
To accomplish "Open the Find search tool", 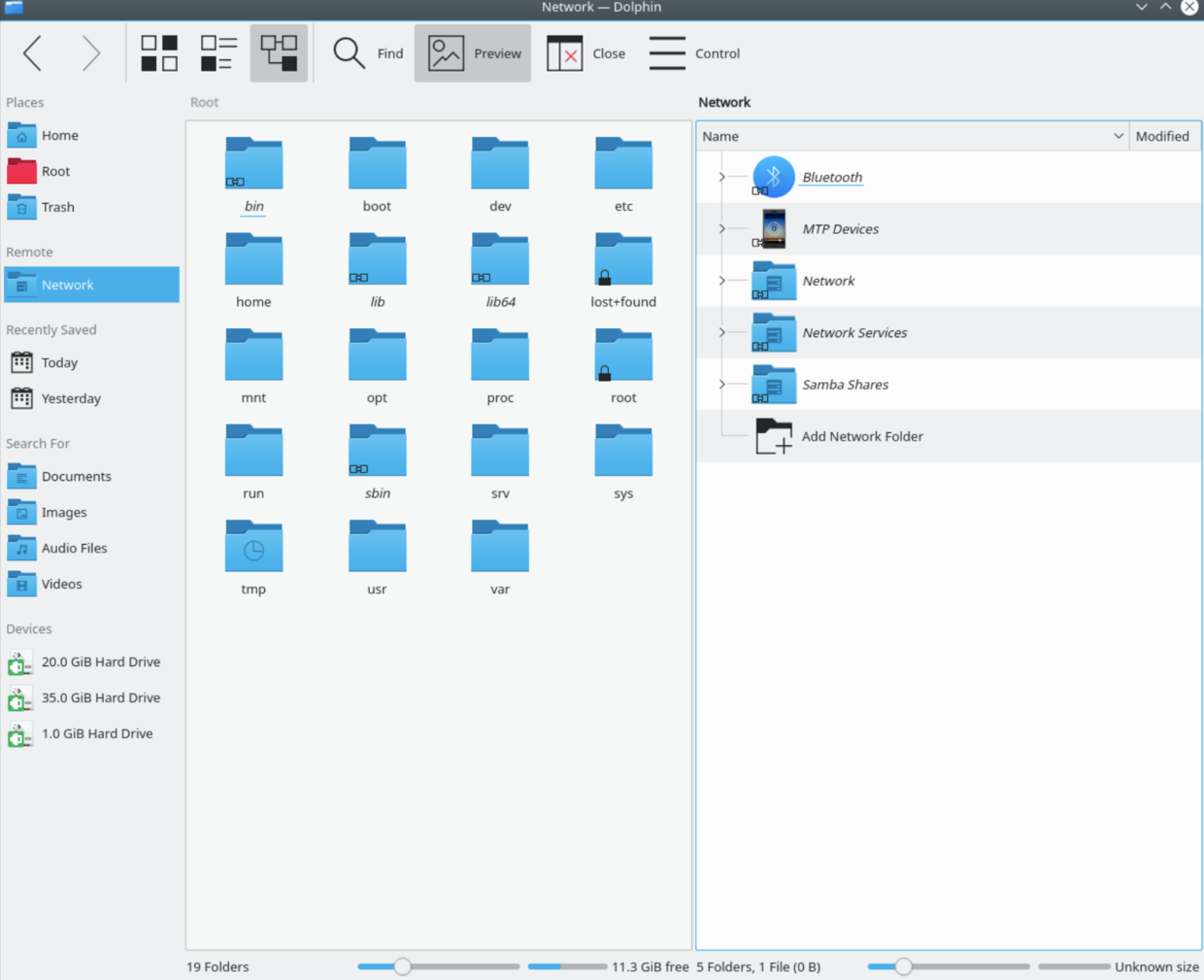I will [368, 53].
